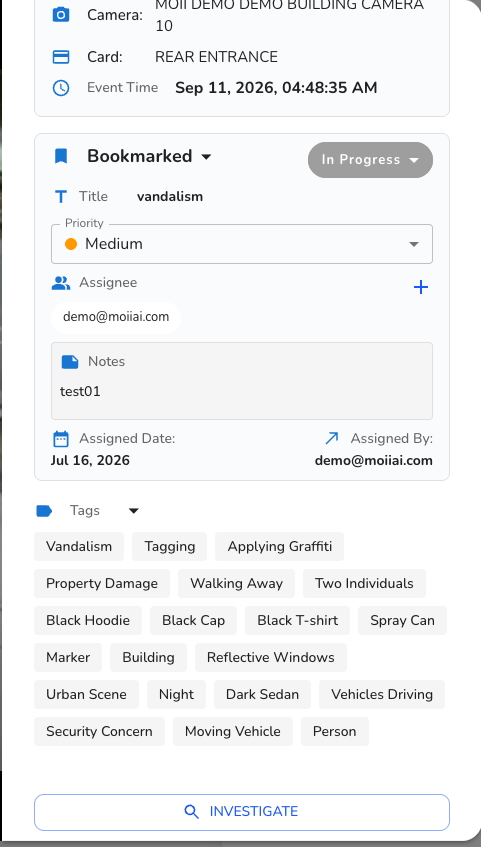Select the Black T-shirt tag

click(297, 620)
